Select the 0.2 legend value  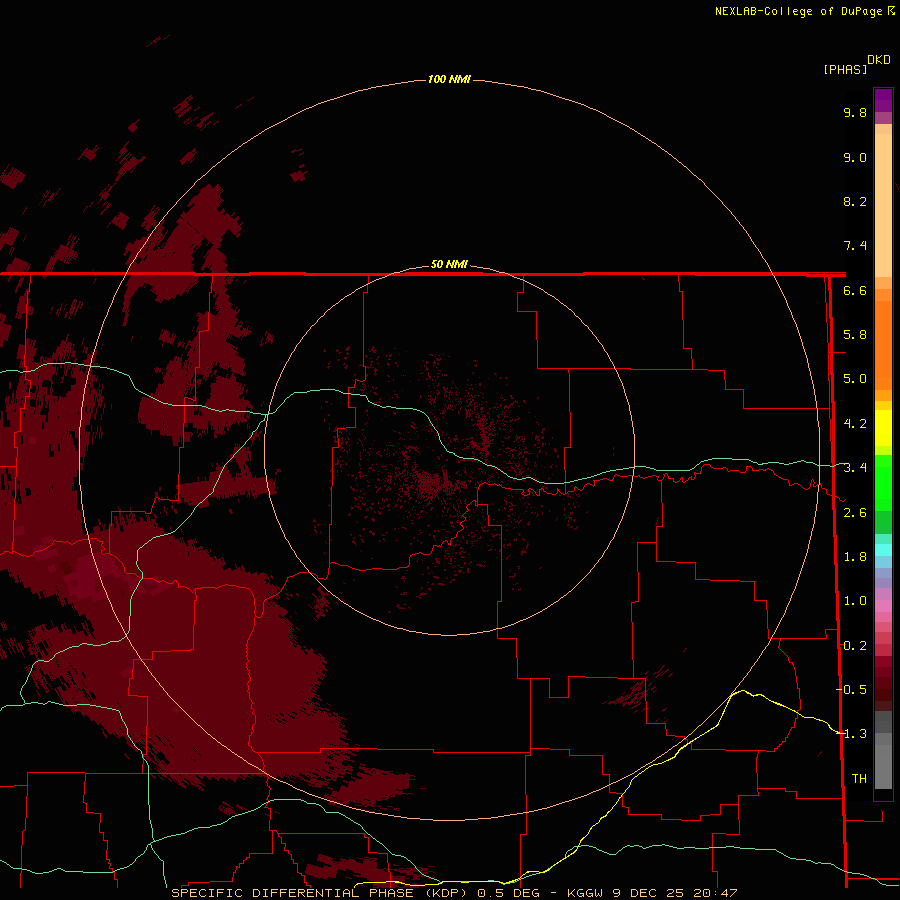(x=855, y=646)
